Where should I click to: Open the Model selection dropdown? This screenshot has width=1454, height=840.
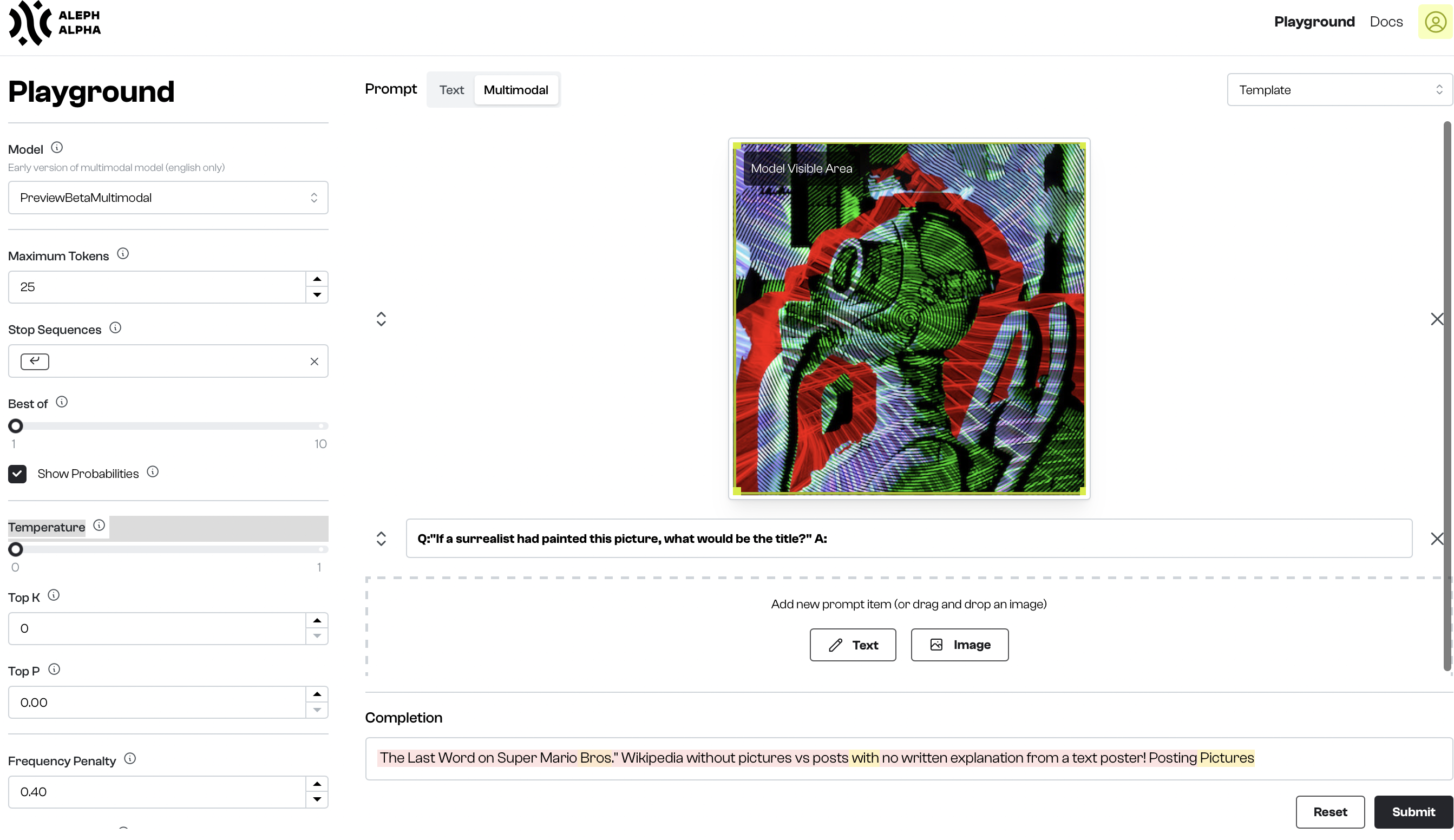168,198
